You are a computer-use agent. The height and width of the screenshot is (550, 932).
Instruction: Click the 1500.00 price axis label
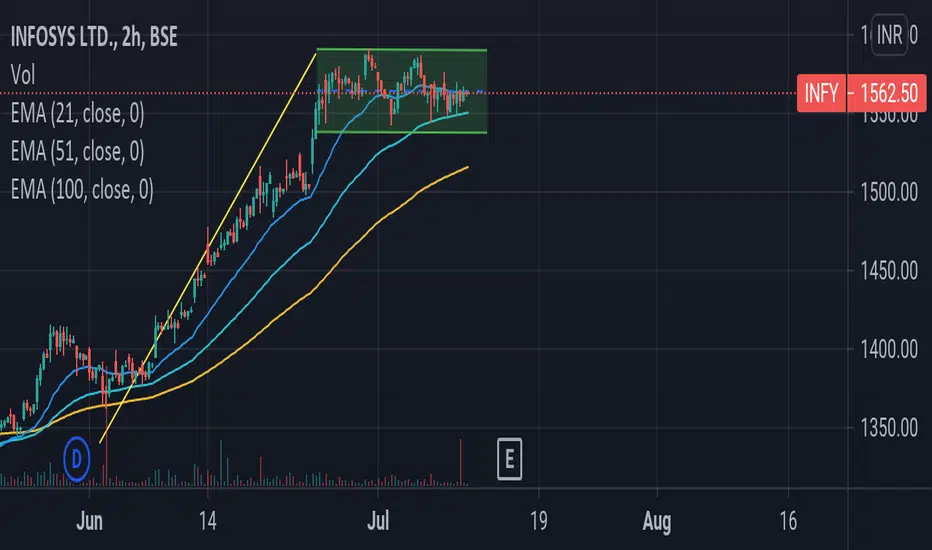coord(889,192)
